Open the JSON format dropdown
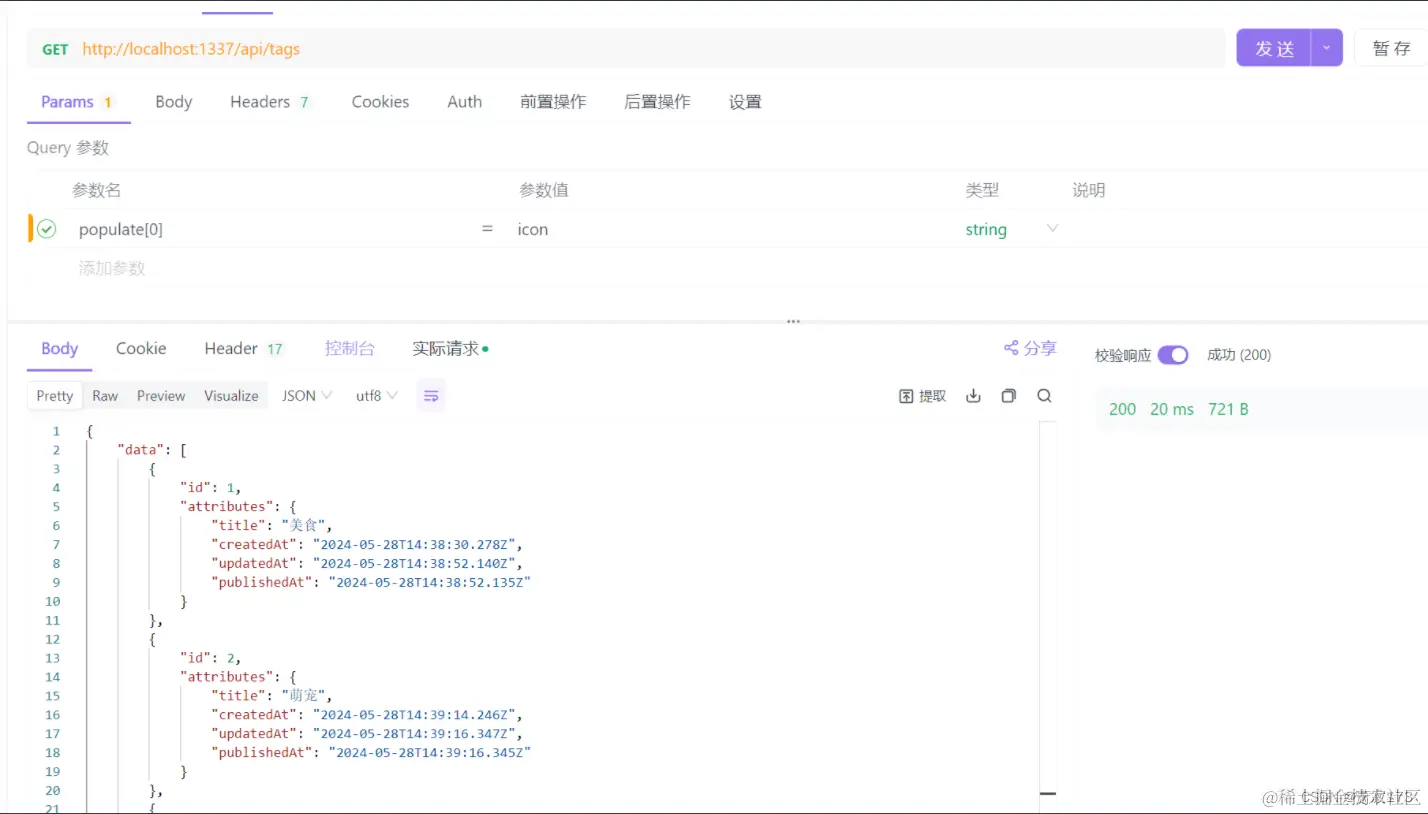This screenshot has width=1428, height=814. (x=306, y=395)
